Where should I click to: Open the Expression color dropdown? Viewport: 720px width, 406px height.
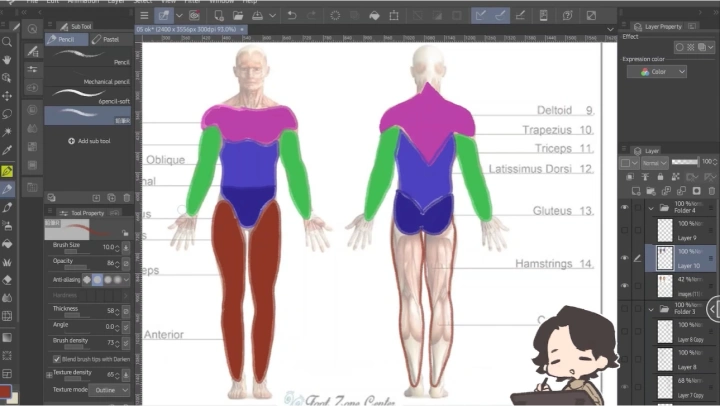point(657,72)
